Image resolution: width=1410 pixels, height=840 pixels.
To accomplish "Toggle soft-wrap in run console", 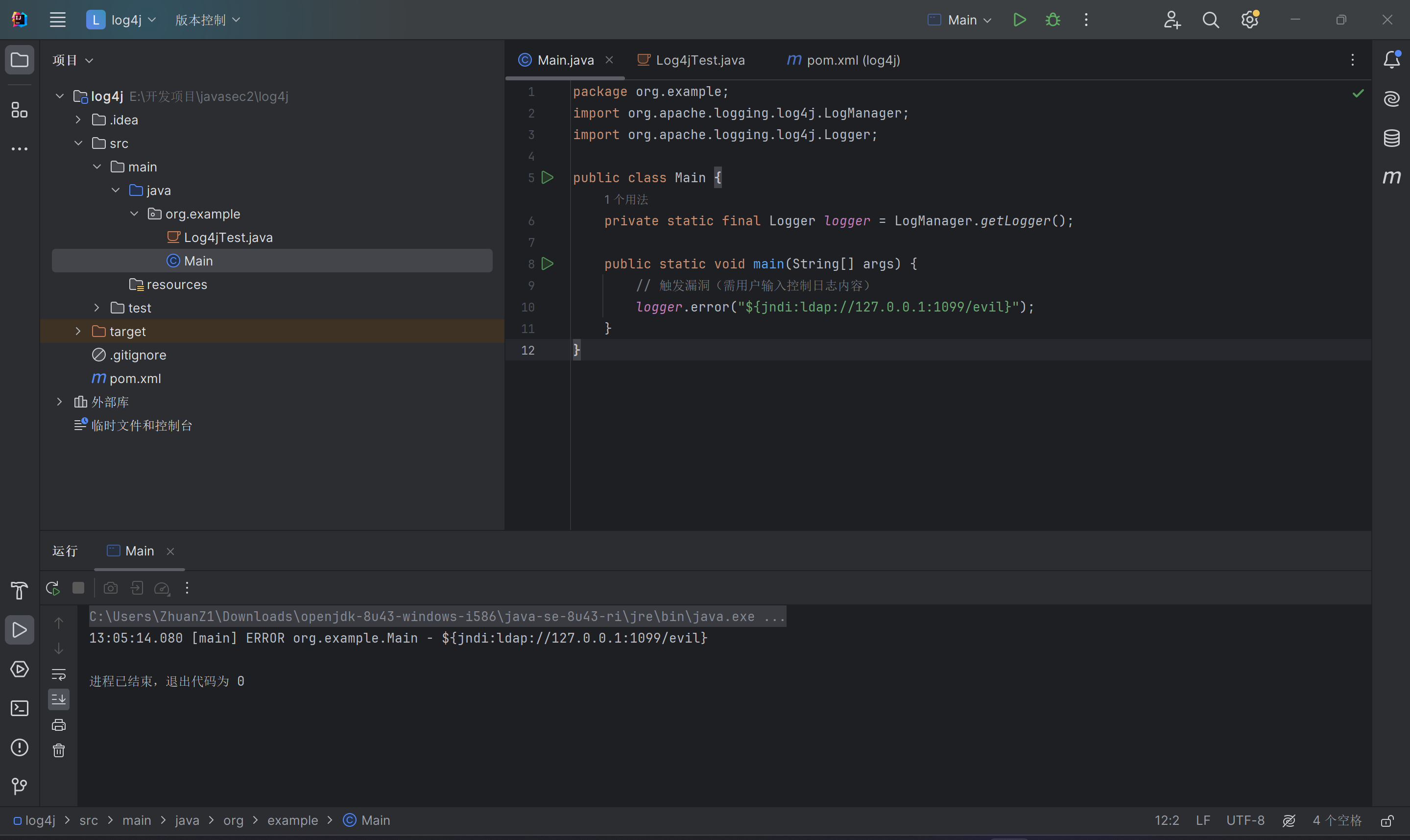I will (x=59, y=674).
